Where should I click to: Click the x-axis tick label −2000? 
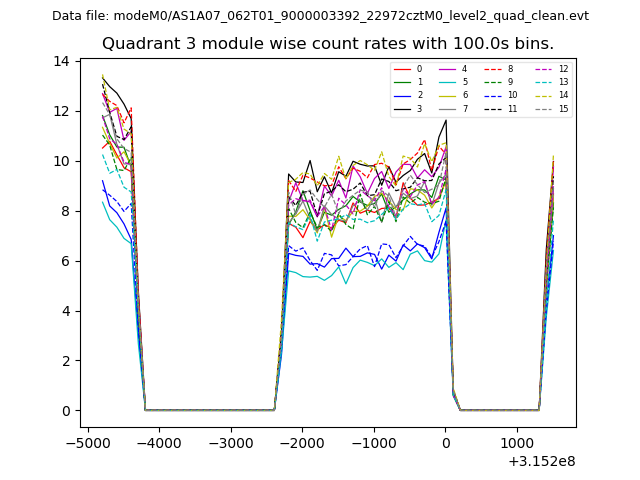click(302, 442)
